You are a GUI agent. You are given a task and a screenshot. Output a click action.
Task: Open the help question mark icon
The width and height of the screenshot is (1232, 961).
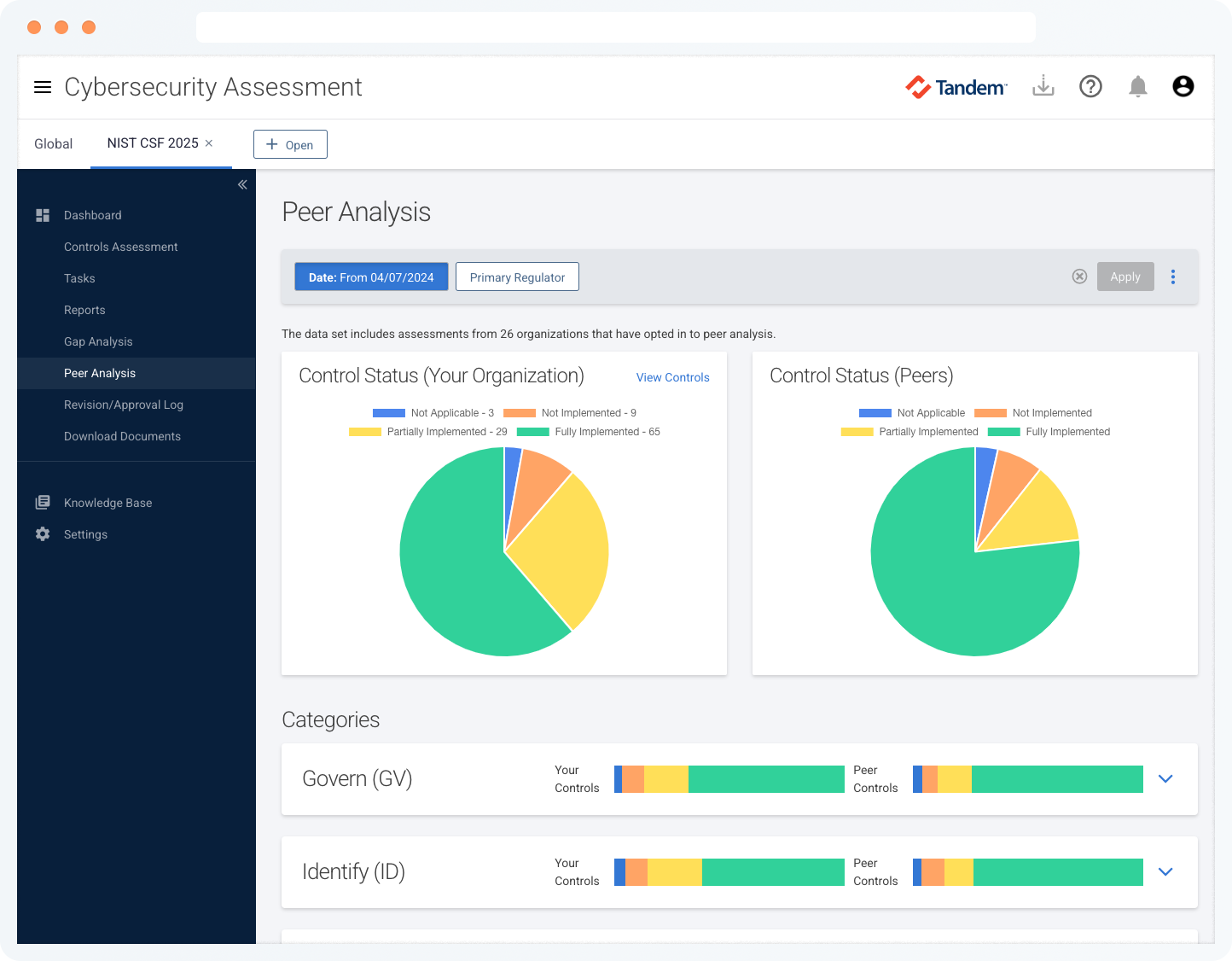coord(1090,86)
